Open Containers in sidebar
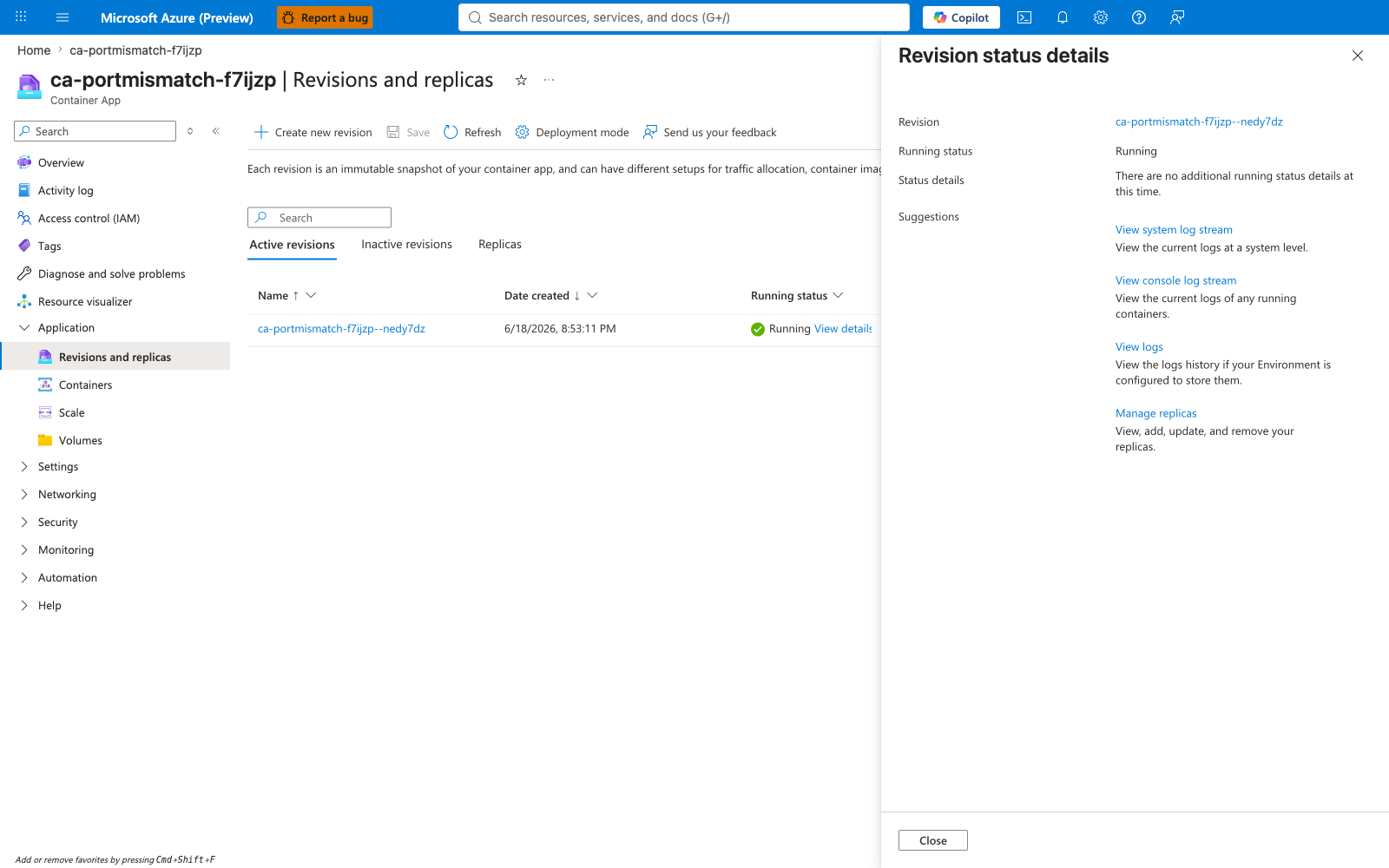 pos(85,385)
